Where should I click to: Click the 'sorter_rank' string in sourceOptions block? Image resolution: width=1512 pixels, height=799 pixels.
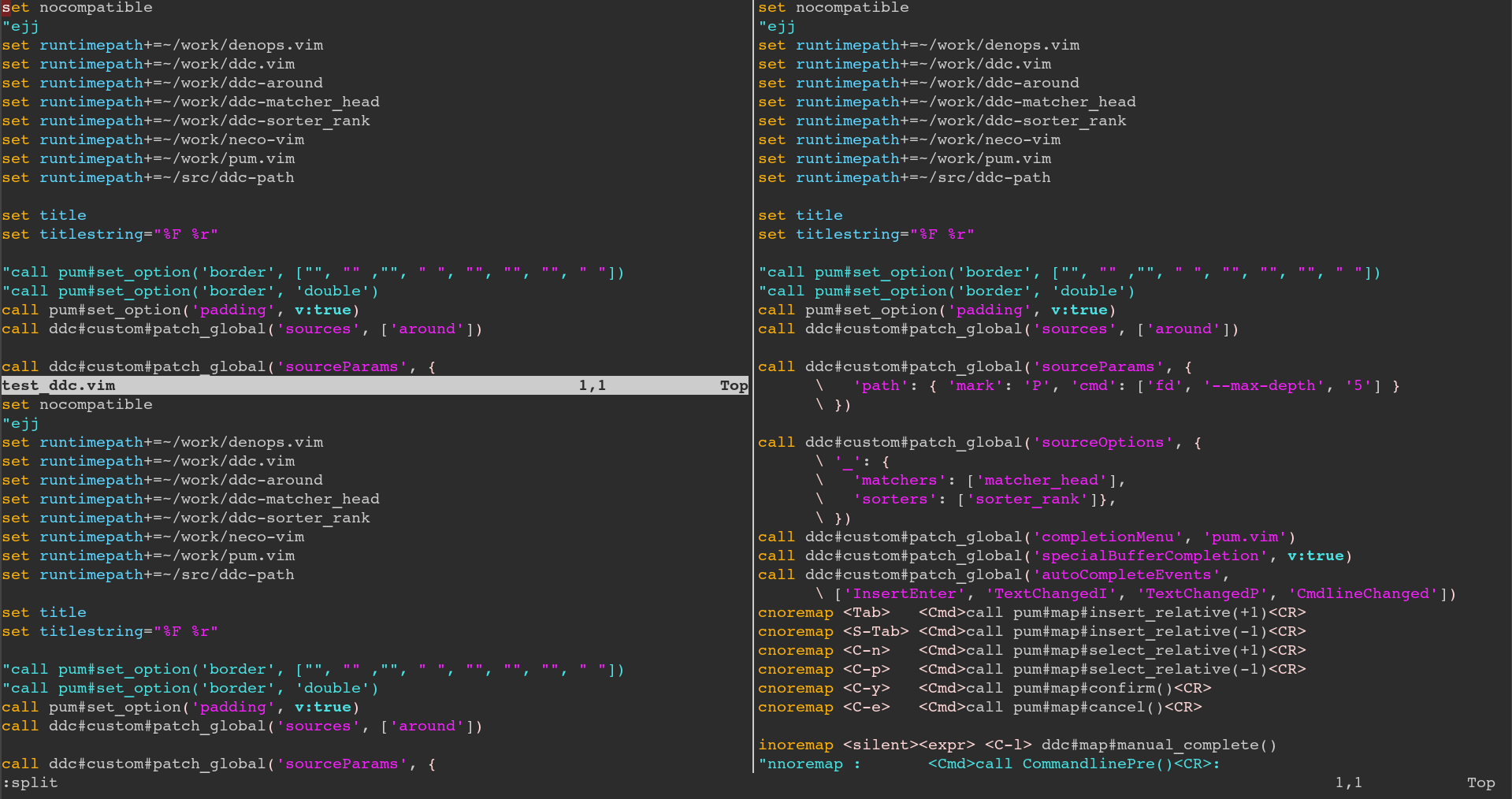coord(1027,499)
